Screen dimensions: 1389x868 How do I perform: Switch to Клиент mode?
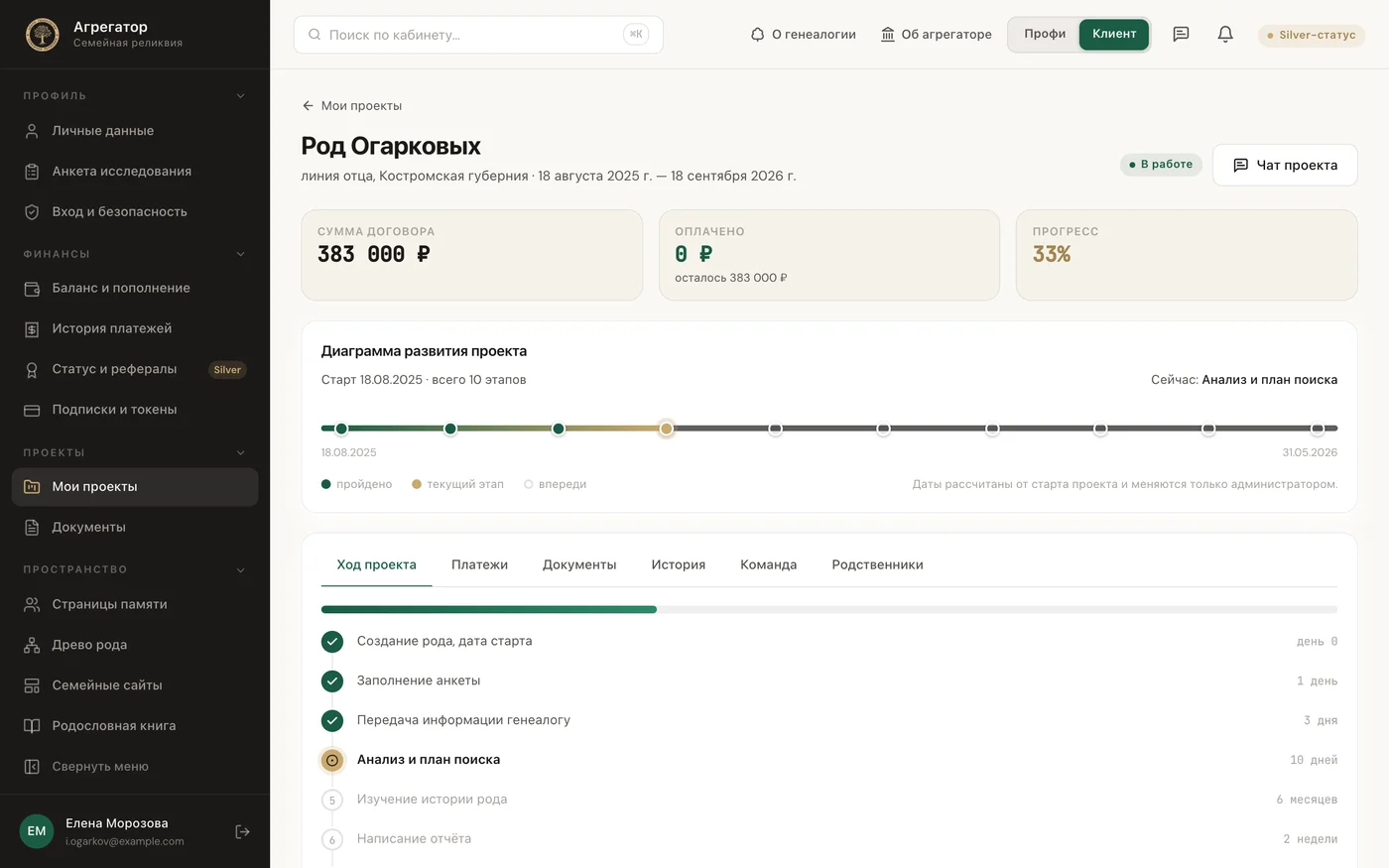(x=1114, y=35)
